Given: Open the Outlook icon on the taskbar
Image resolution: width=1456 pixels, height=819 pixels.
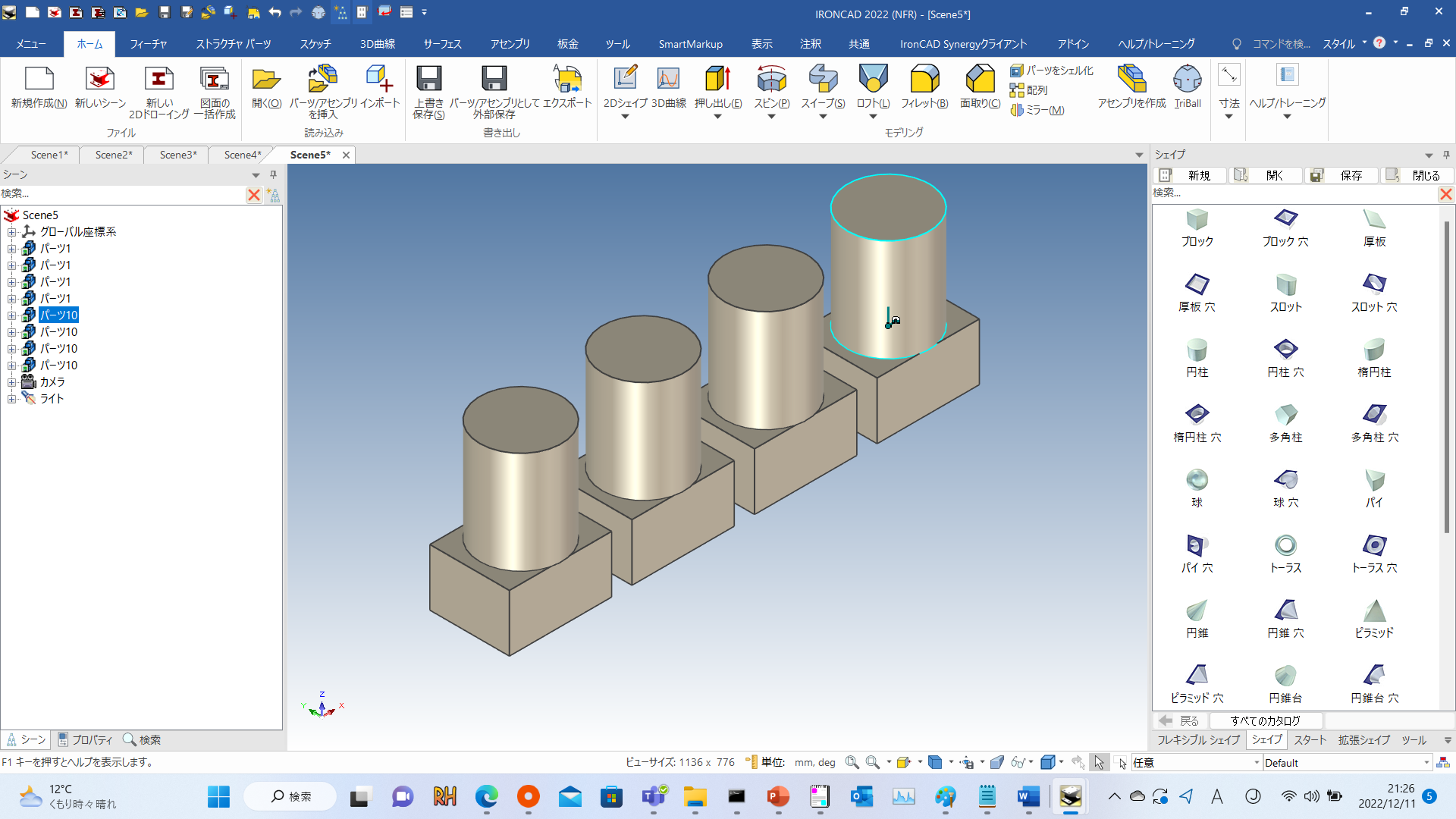Looking at the screenshot, I should [861, 797].
